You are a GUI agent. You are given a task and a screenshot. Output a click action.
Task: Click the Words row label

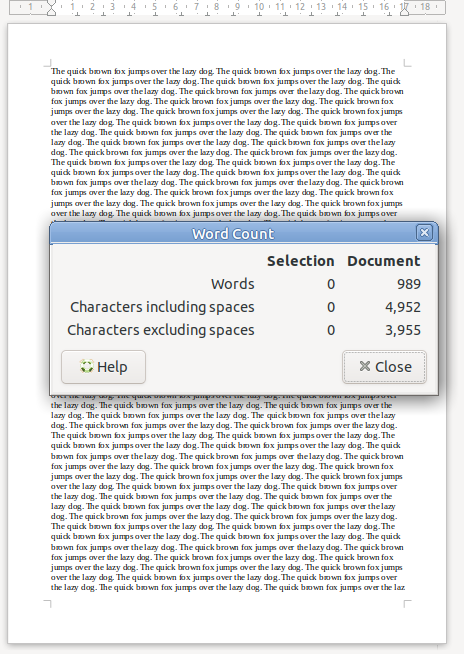coord(232,284)
